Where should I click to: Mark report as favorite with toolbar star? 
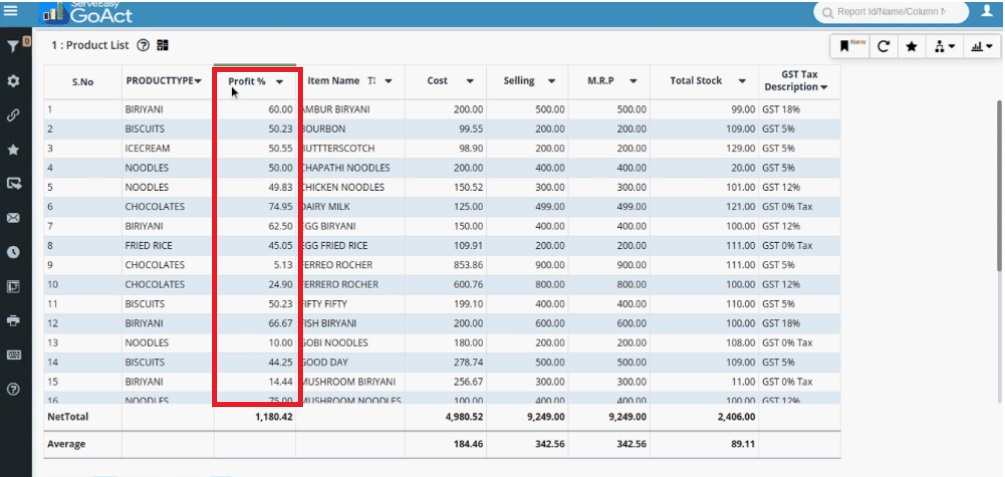(x=911, y=46)
